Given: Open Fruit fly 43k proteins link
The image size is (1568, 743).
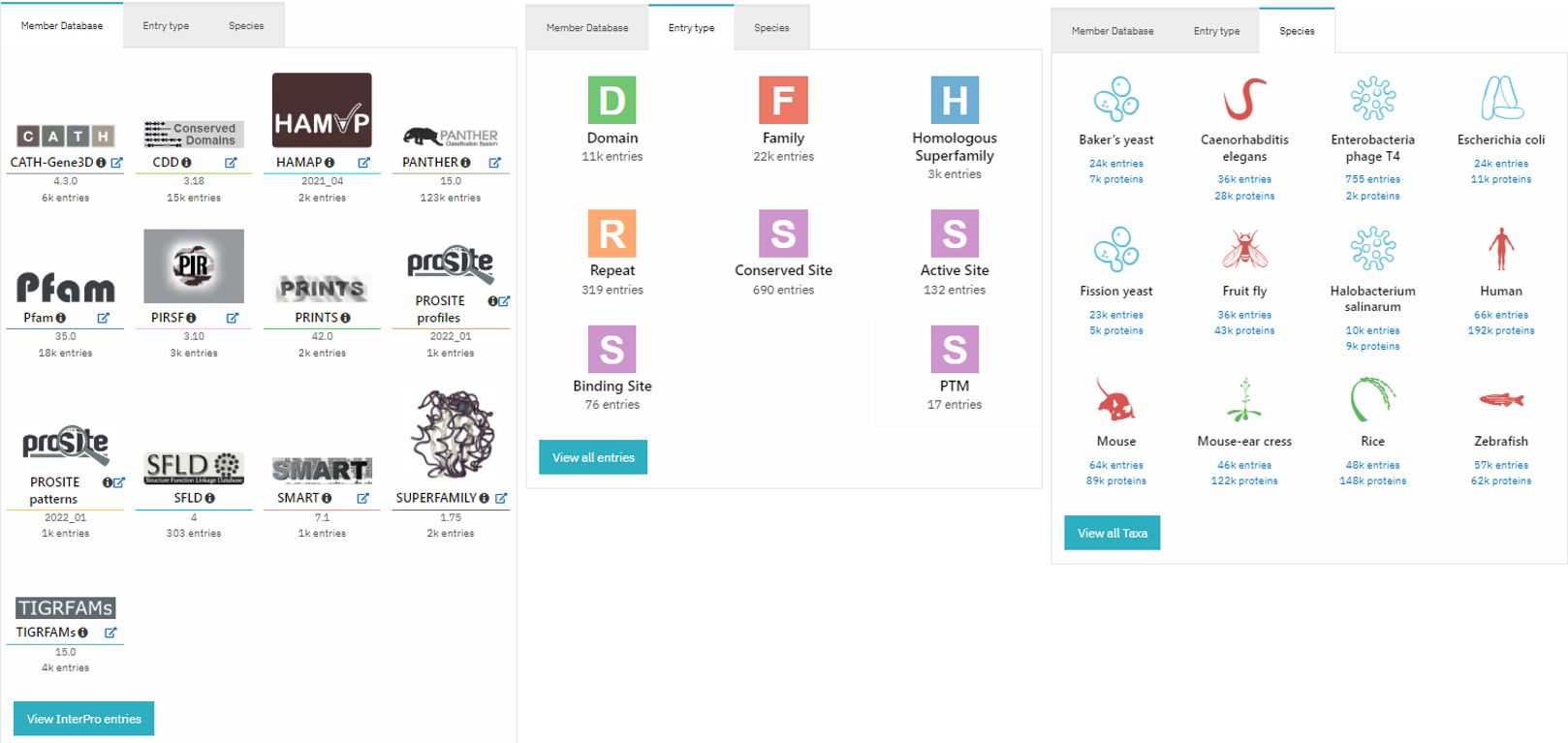Looking at the screenshot, I should 1244,330.
